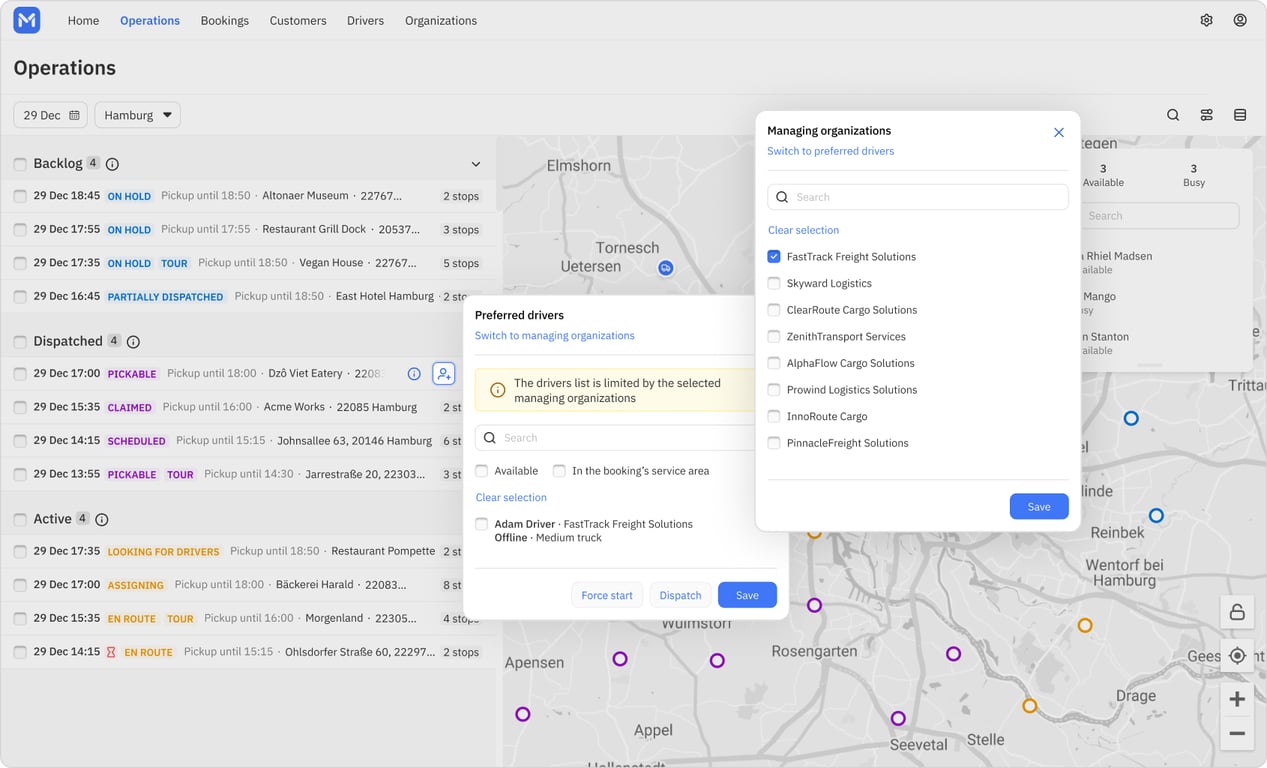Click the truck marker near Uetersen
The height and width of the screenshot is (768, 1267).
[x=666, y=268]
